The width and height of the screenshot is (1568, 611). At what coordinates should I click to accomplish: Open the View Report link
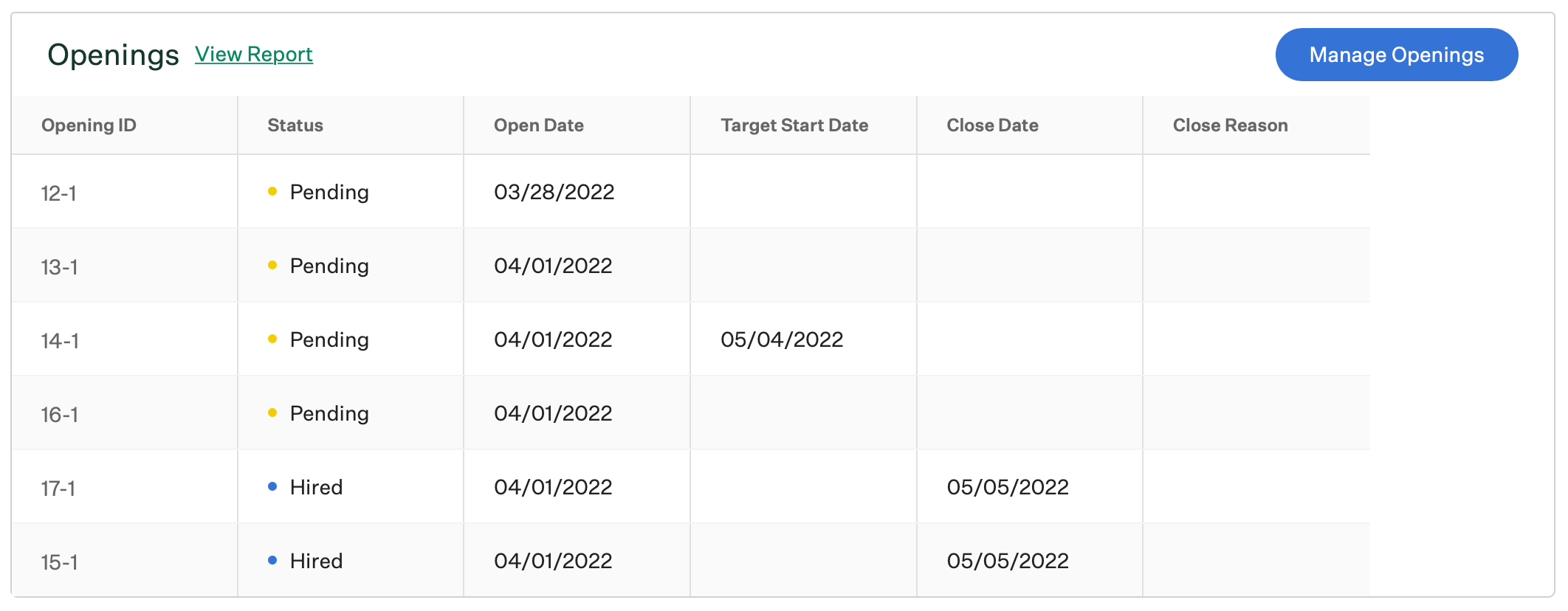click(253, 54)
